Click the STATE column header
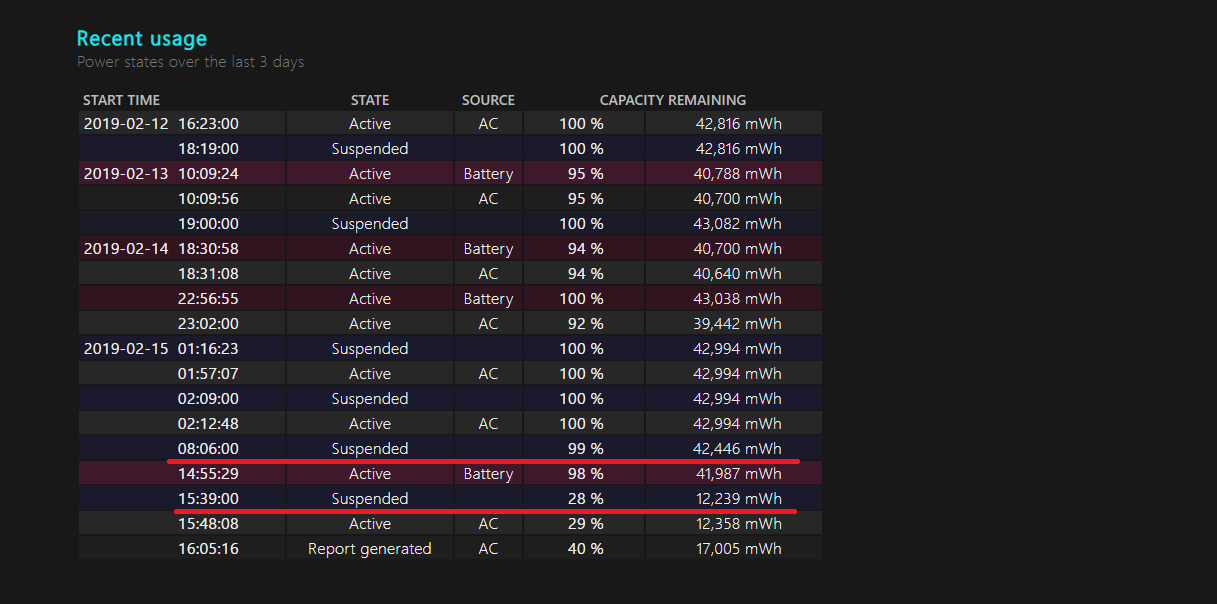The image size is (1217, 604). (x=370, y=100)
